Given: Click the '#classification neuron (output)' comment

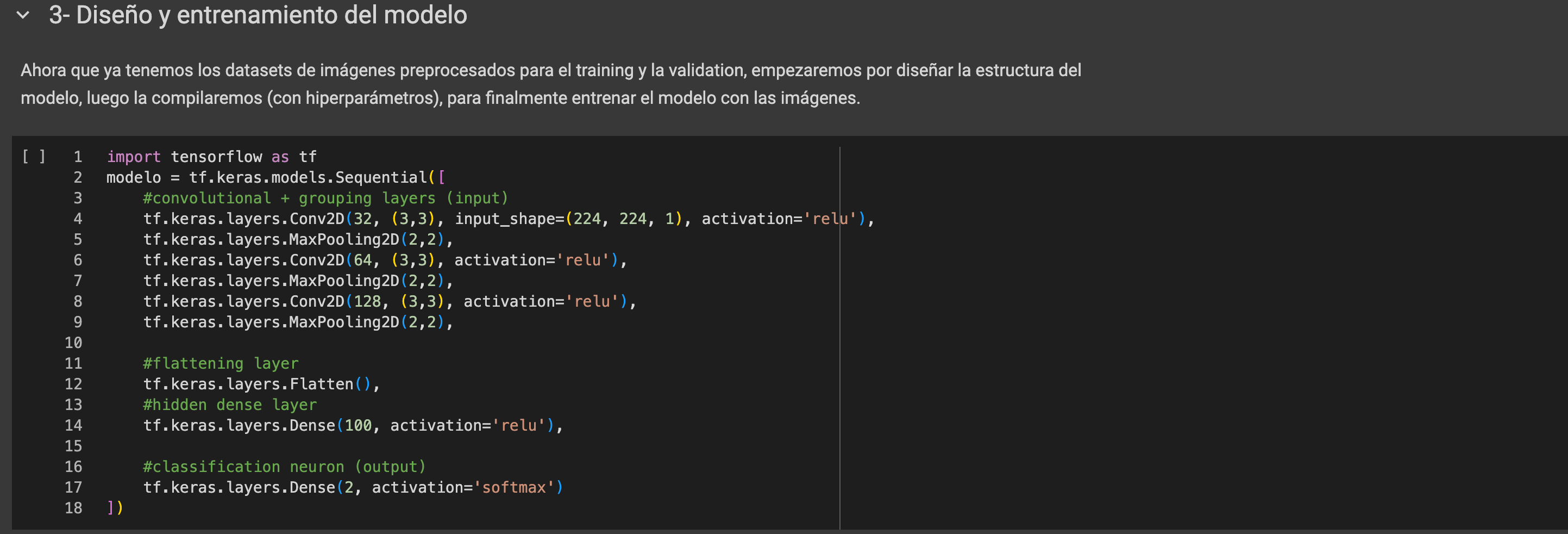Looking at the screenshot, I should [x=284, y=467].
